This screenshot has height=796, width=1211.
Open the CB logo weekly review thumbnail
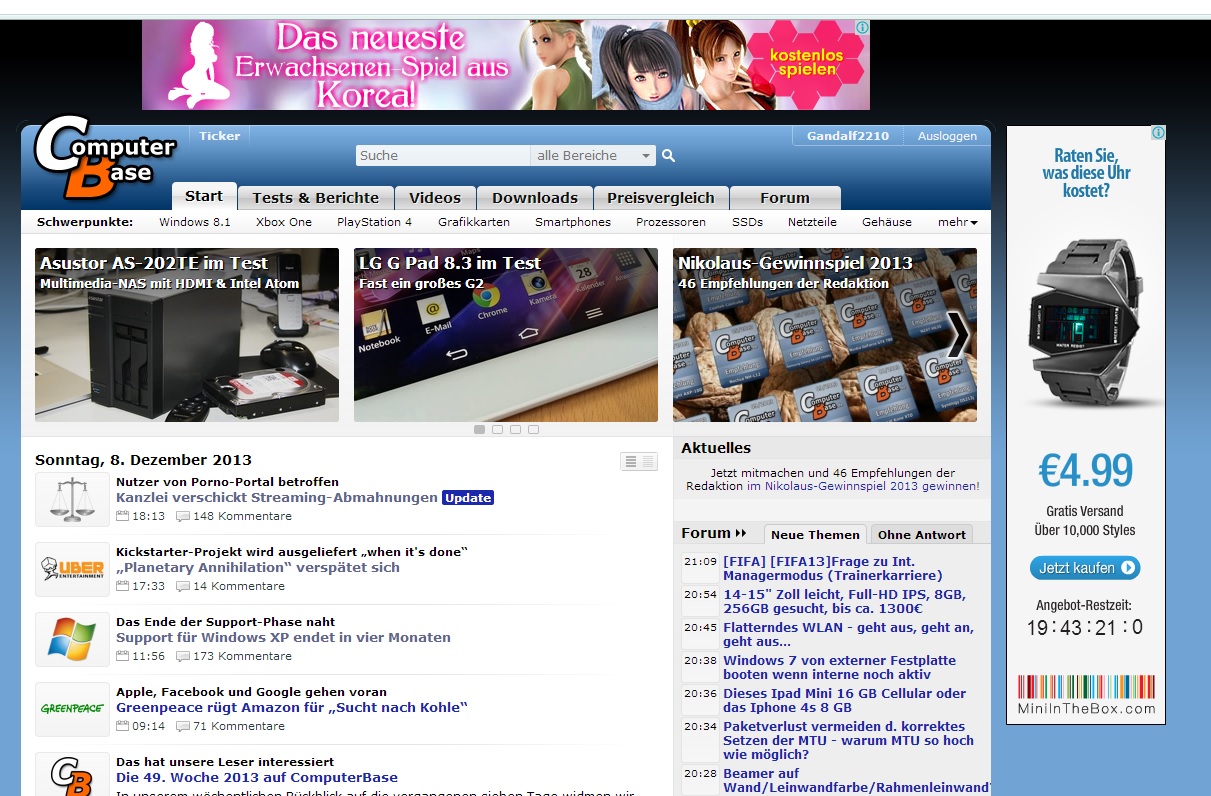(72, 775)
